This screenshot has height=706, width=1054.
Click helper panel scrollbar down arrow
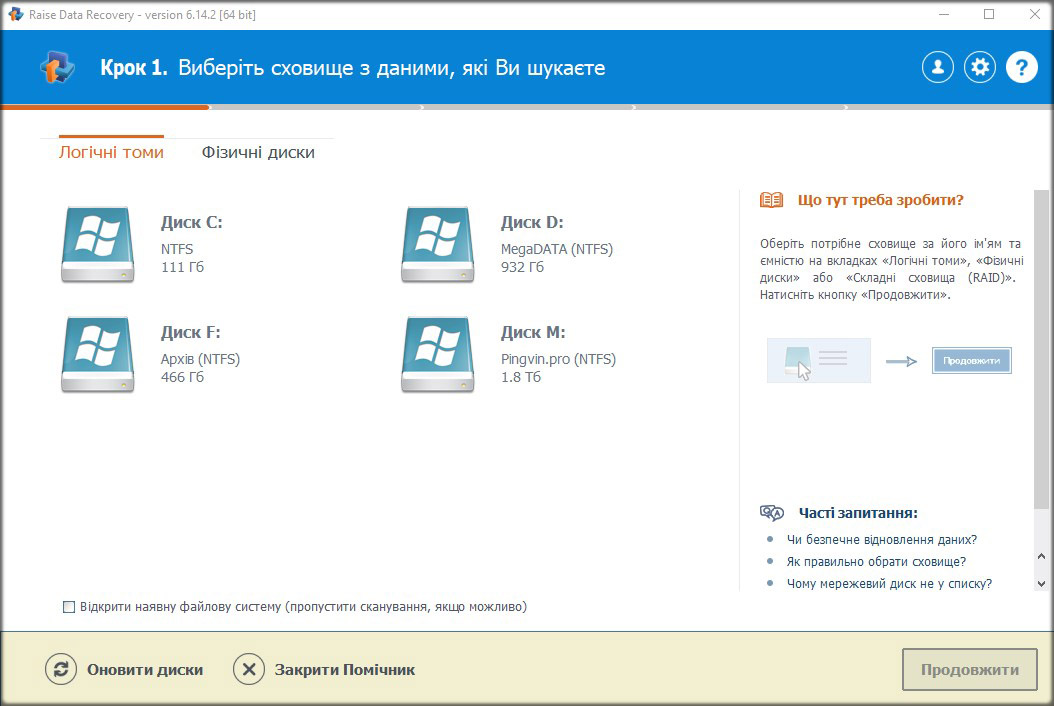(1041, 583)
